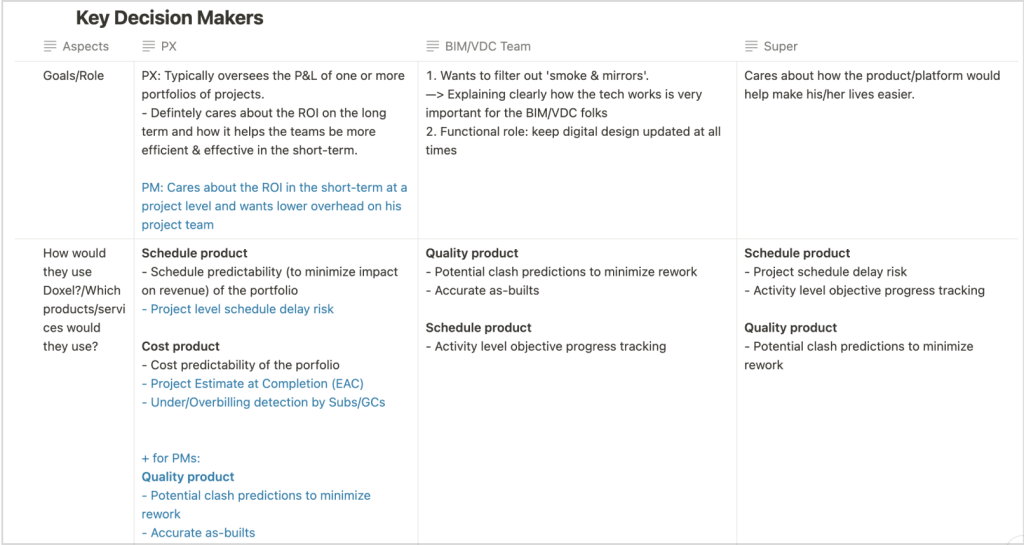Click the text-property icon beside PX
The image size is (1024, 545).
(x=148, y=46)
